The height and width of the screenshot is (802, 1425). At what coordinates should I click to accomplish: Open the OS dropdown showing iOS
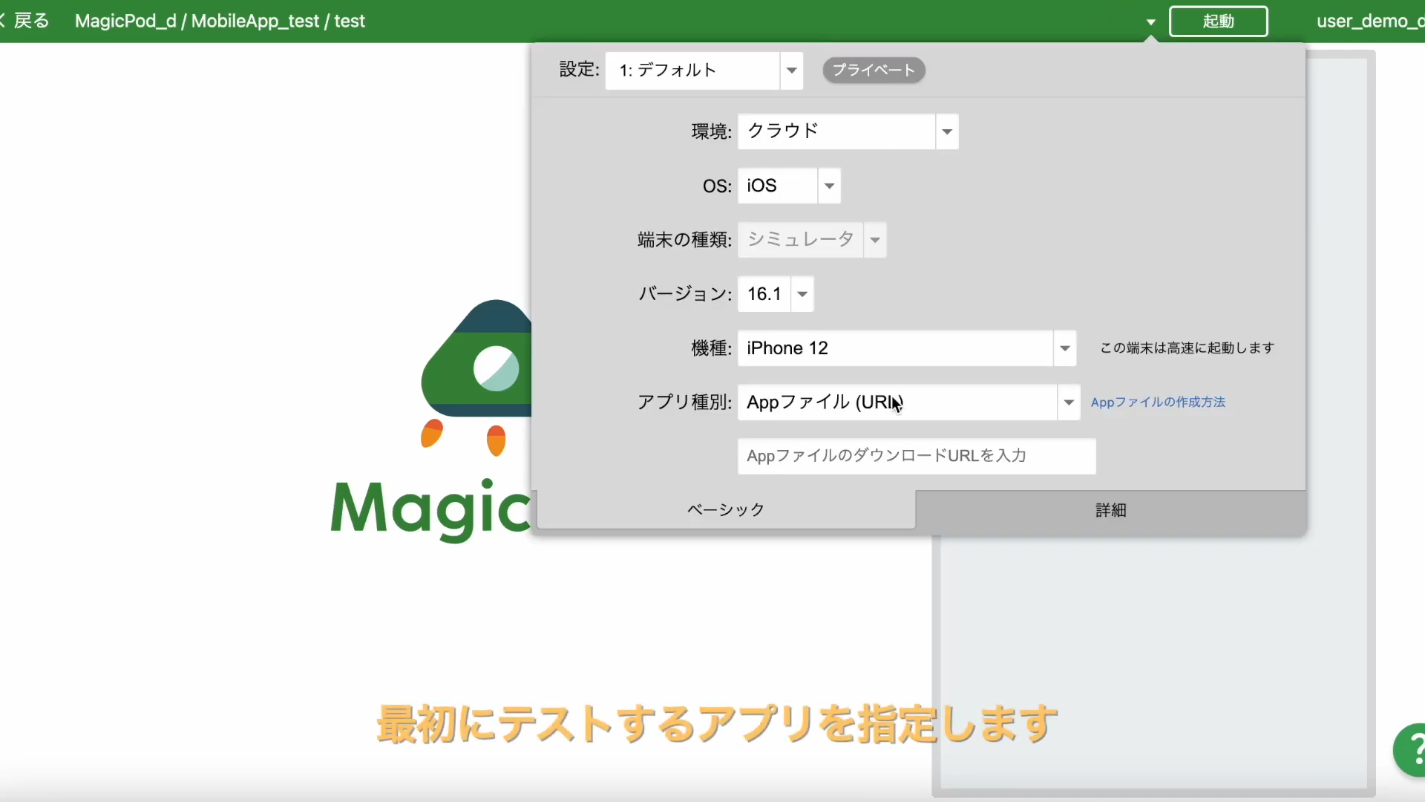789,186
